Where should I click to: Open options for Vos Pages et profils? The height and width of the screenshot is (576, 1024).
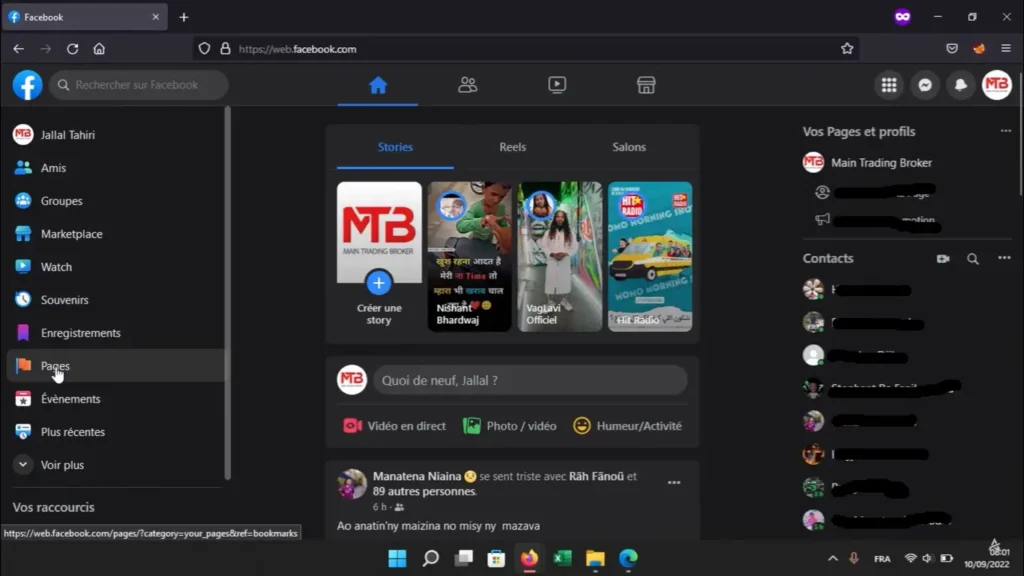1006,131
